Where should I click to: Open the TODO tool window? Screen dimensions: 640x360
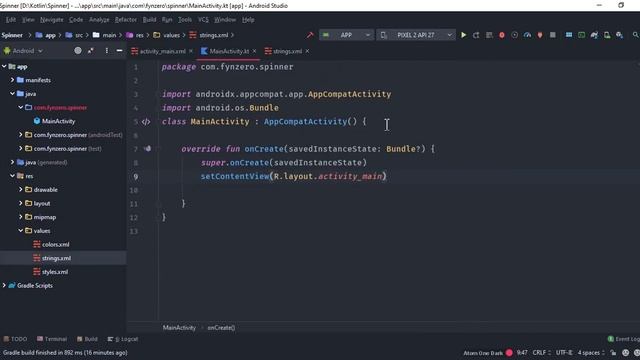(15, 339)
